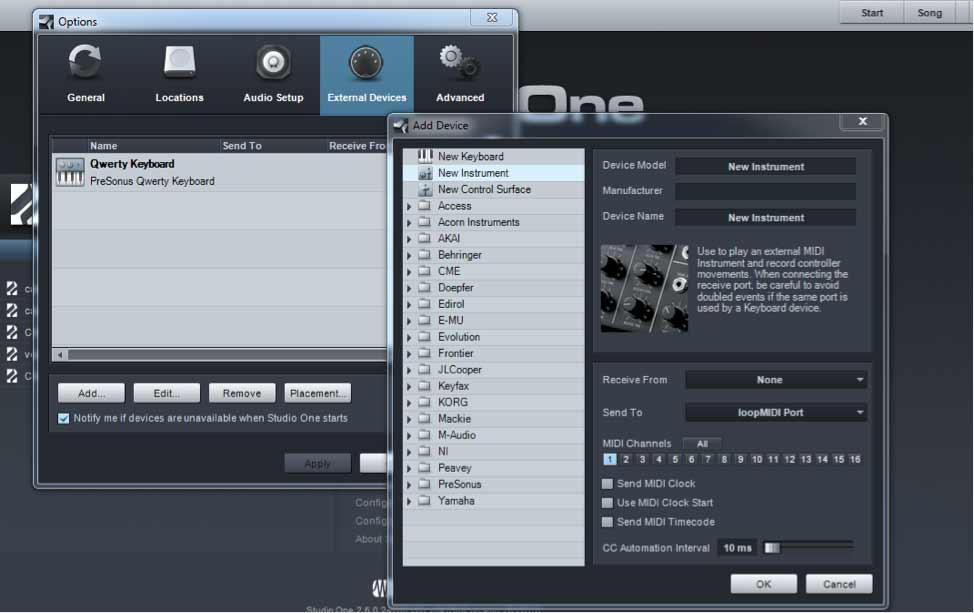Screen dimensions: 974x613
Task: Toggle MIDI channel 1
Action: pyautogui.click(x=609, y=459)
